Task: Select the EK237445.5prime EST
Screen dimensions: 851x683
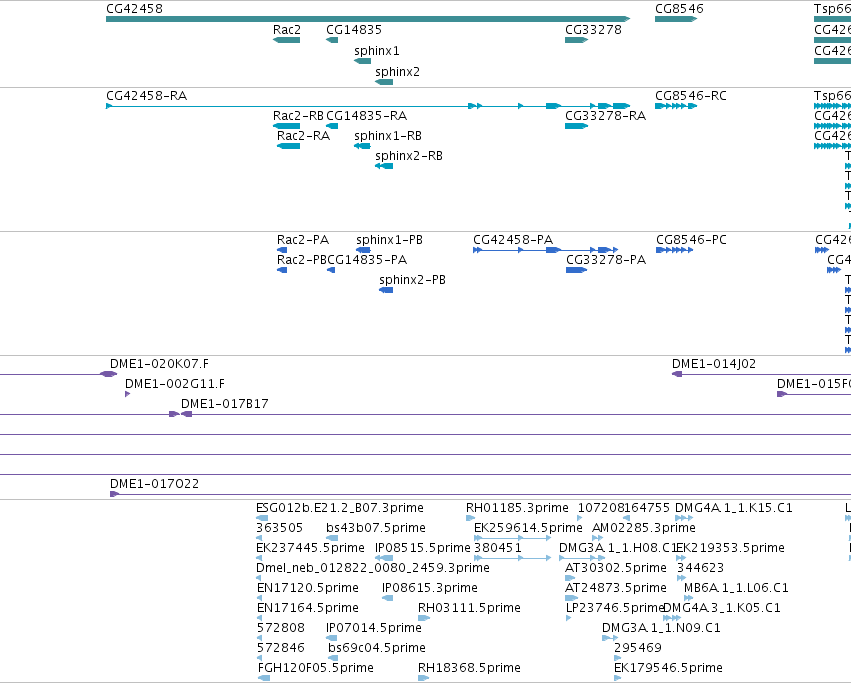Action: point(259,558)
